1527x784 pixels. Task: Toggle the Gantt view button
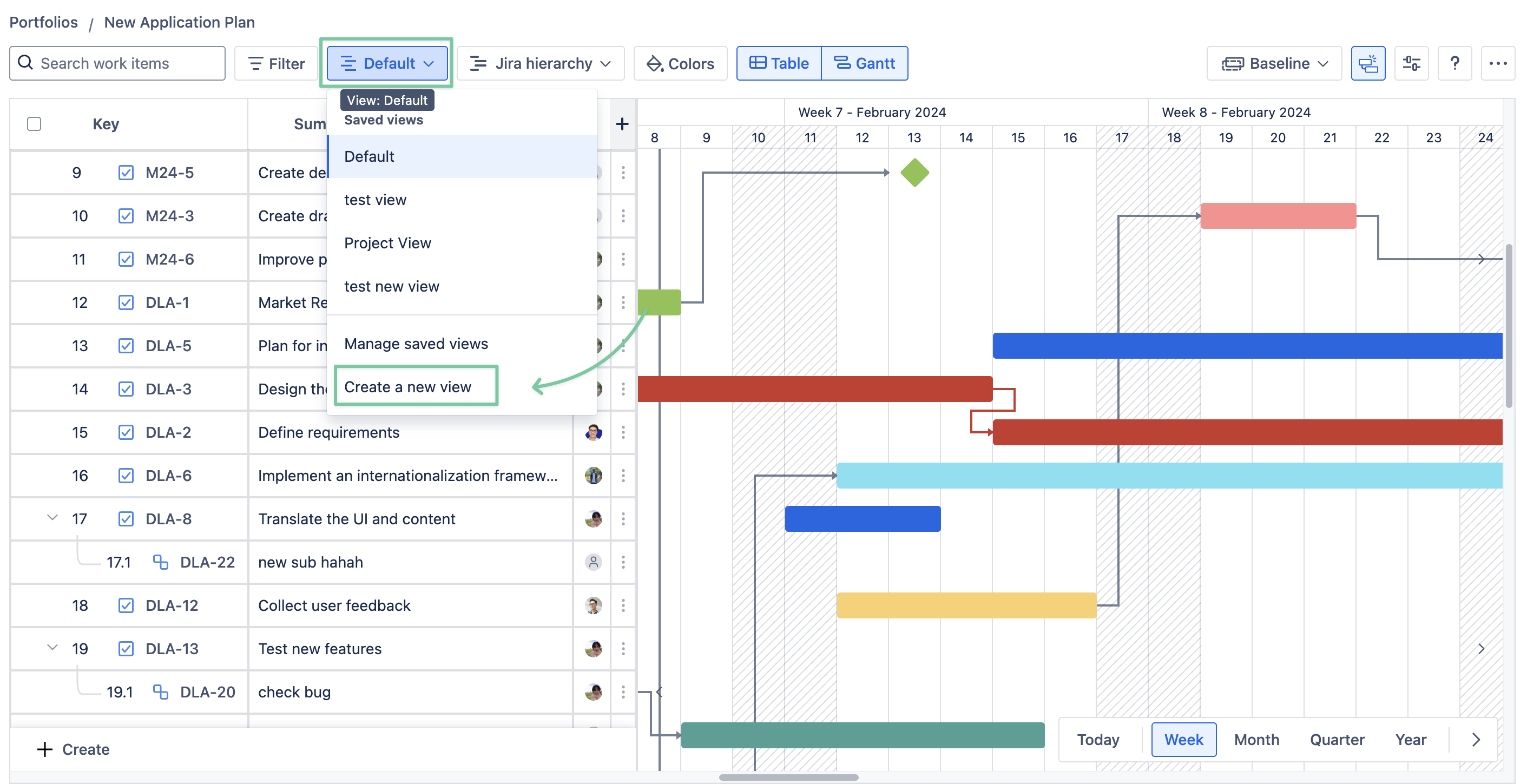[864, 63]
